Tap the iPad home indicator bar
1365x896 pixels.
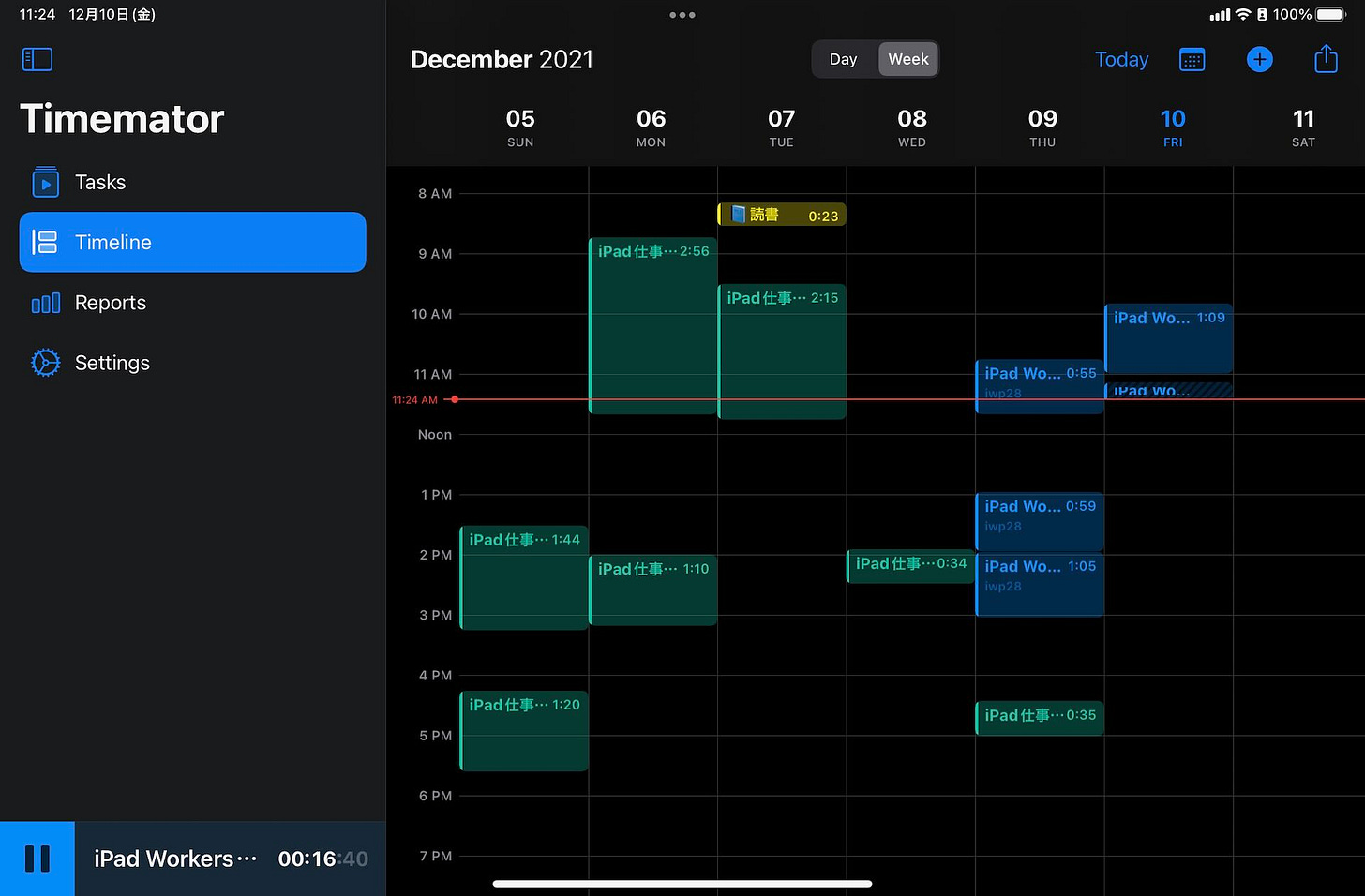point(682,883)
